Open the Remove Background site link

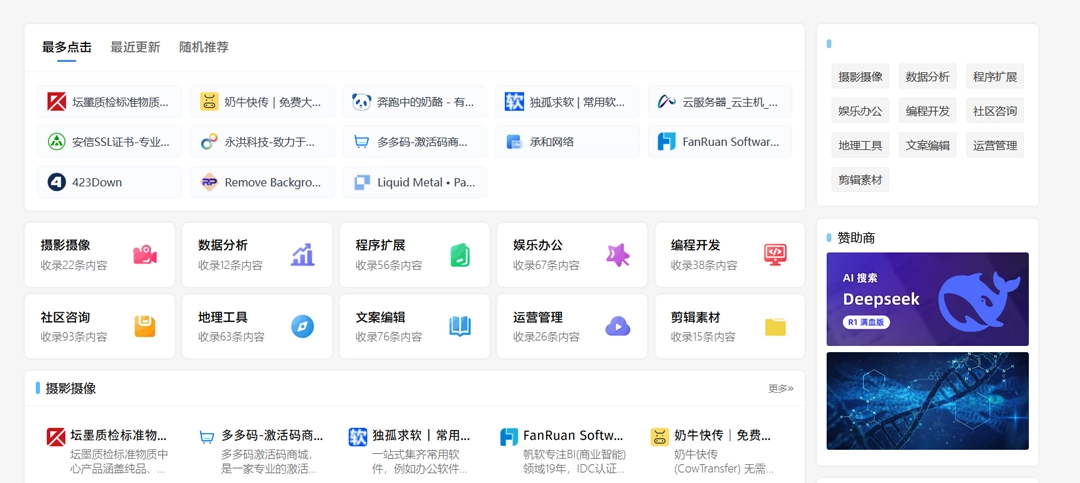(x=262, y=182)
